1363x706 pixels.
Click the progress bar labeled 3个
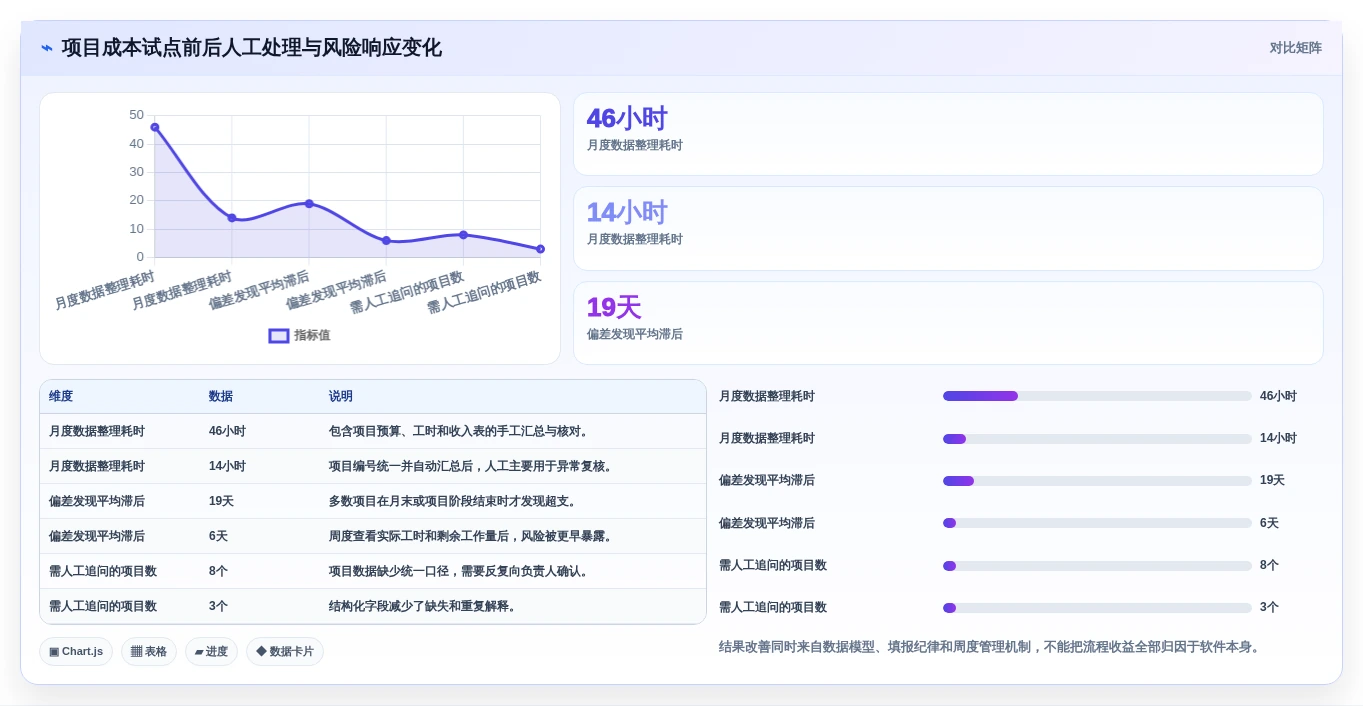click(1097, 608)
